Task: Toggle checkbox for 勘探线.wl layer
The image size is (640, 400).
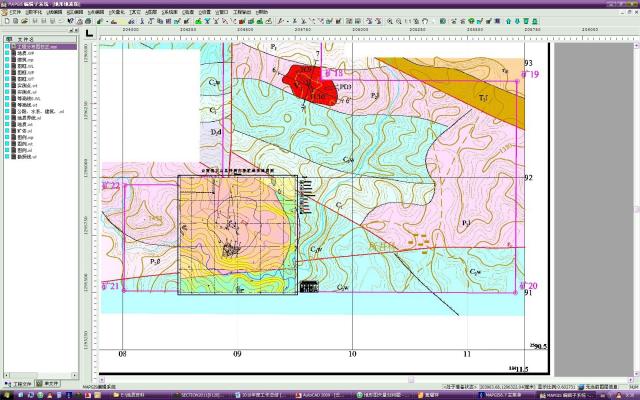Action: 8,157
